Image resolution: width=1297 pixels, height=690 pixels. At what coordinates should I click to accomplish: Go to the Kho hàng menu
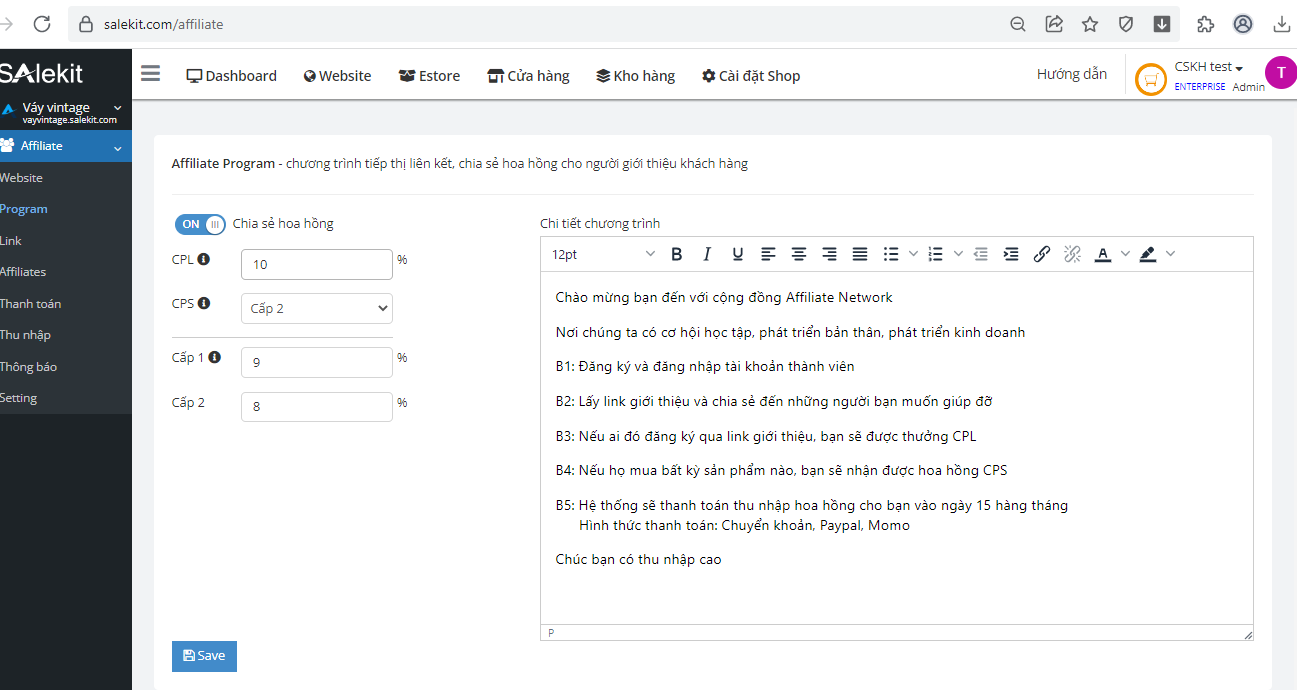pos(635,76)
